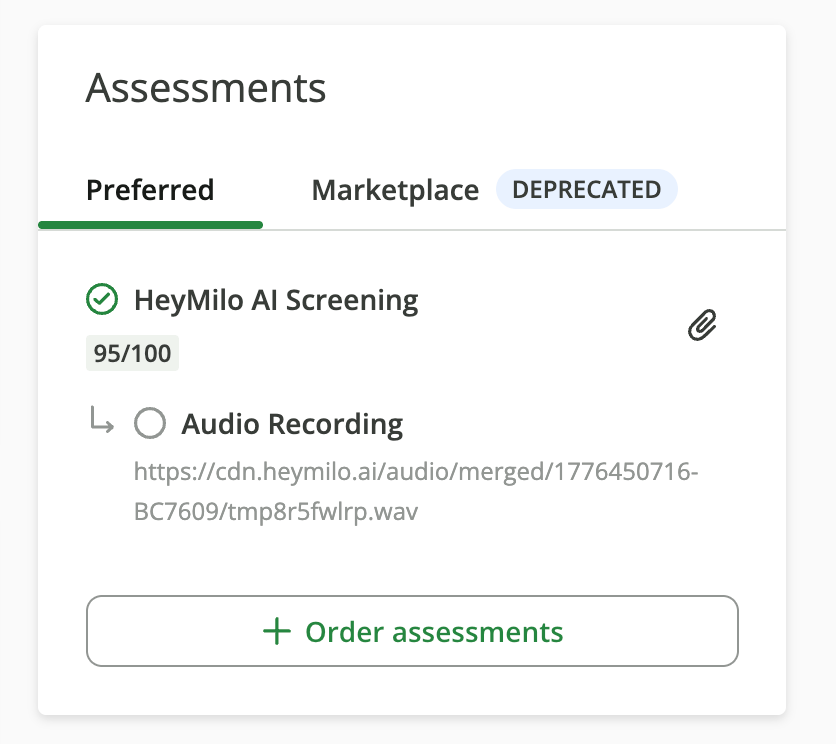
Task: Click the Assessments panel heading
Action: click(206, 88)
